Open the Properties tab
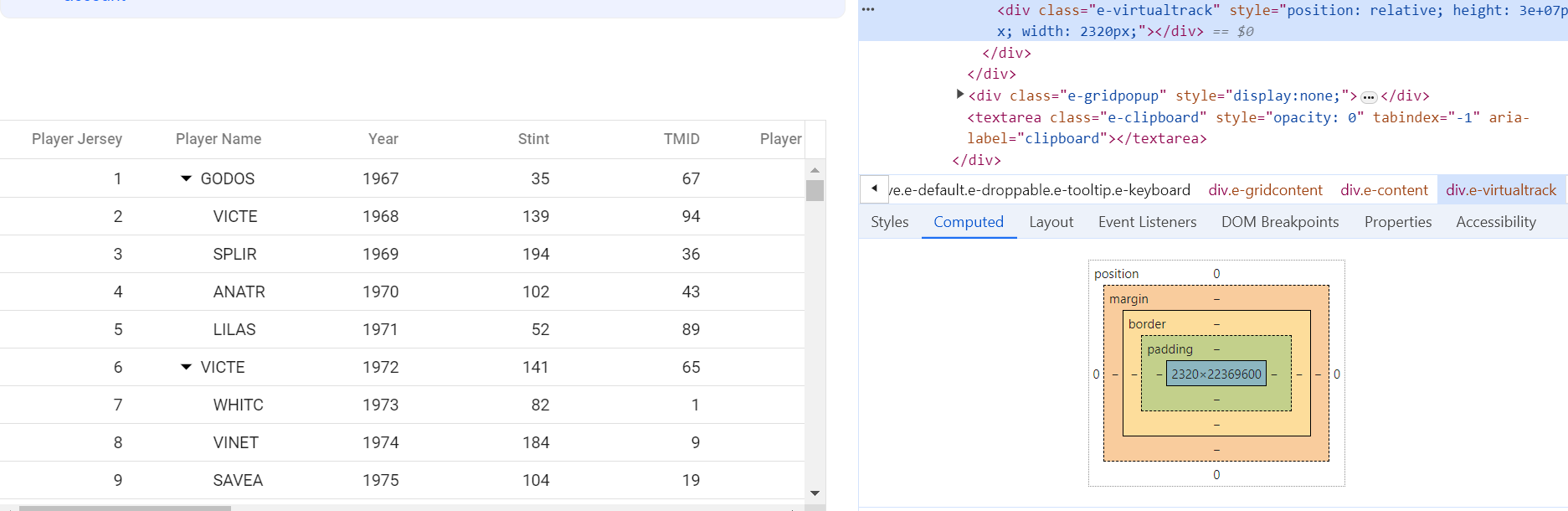 [1398, 222]
